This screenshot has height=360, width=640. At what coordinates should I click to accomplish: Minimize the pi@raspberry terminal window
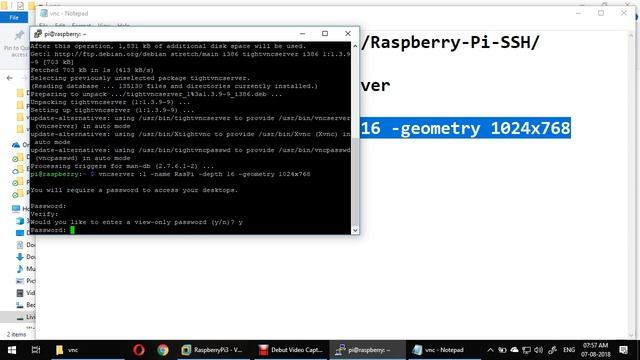[x=302, y=33]
